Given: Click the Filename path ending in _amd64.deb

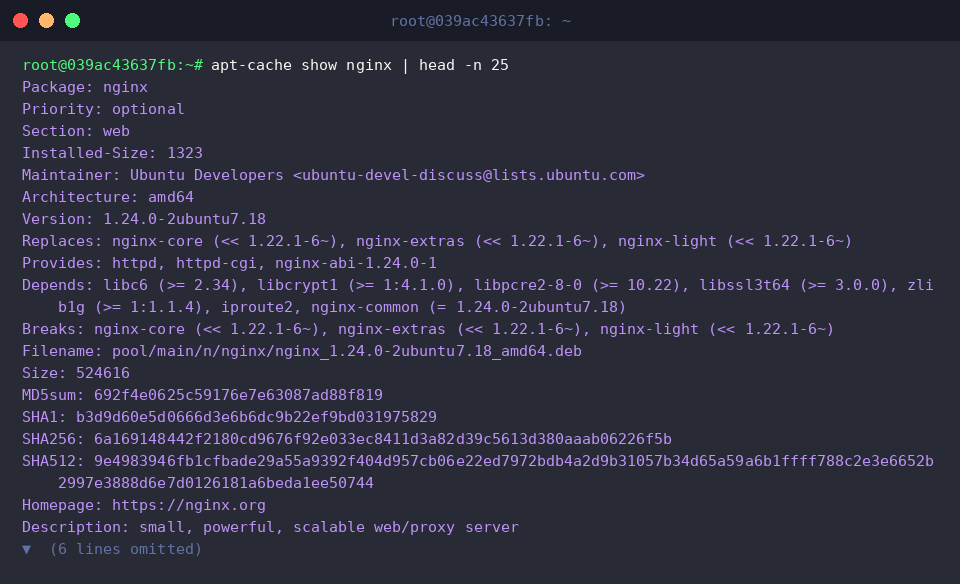Looking at the screenshot, I should pyautogui.click(x=347, y=351).
